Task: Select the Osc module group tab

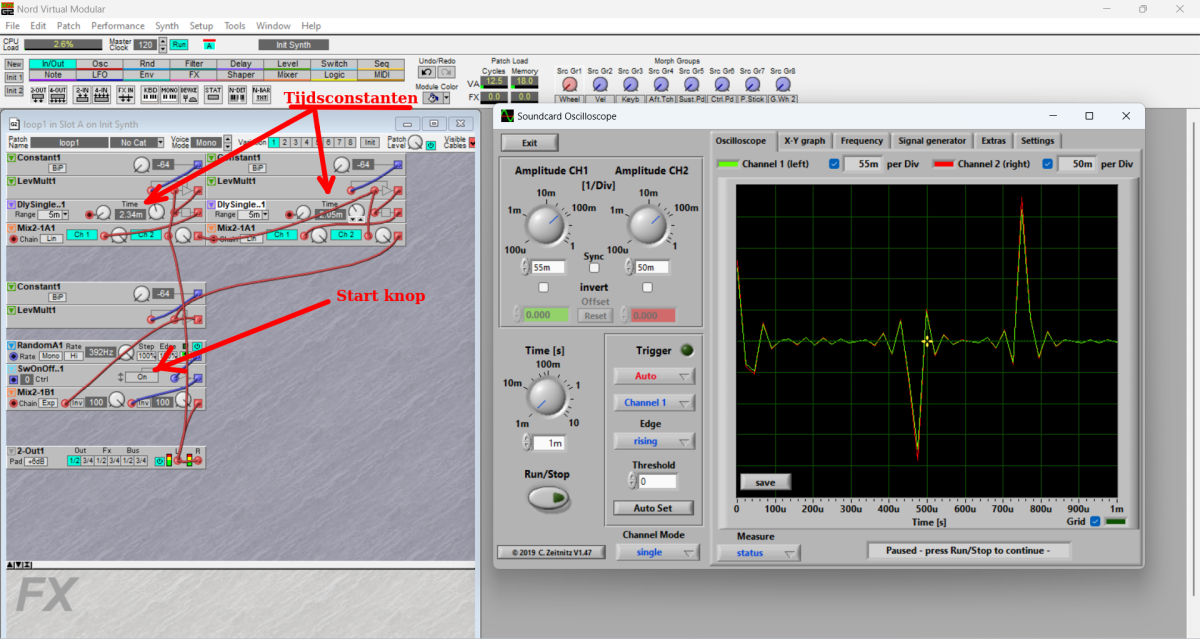Action: point(100,63)
